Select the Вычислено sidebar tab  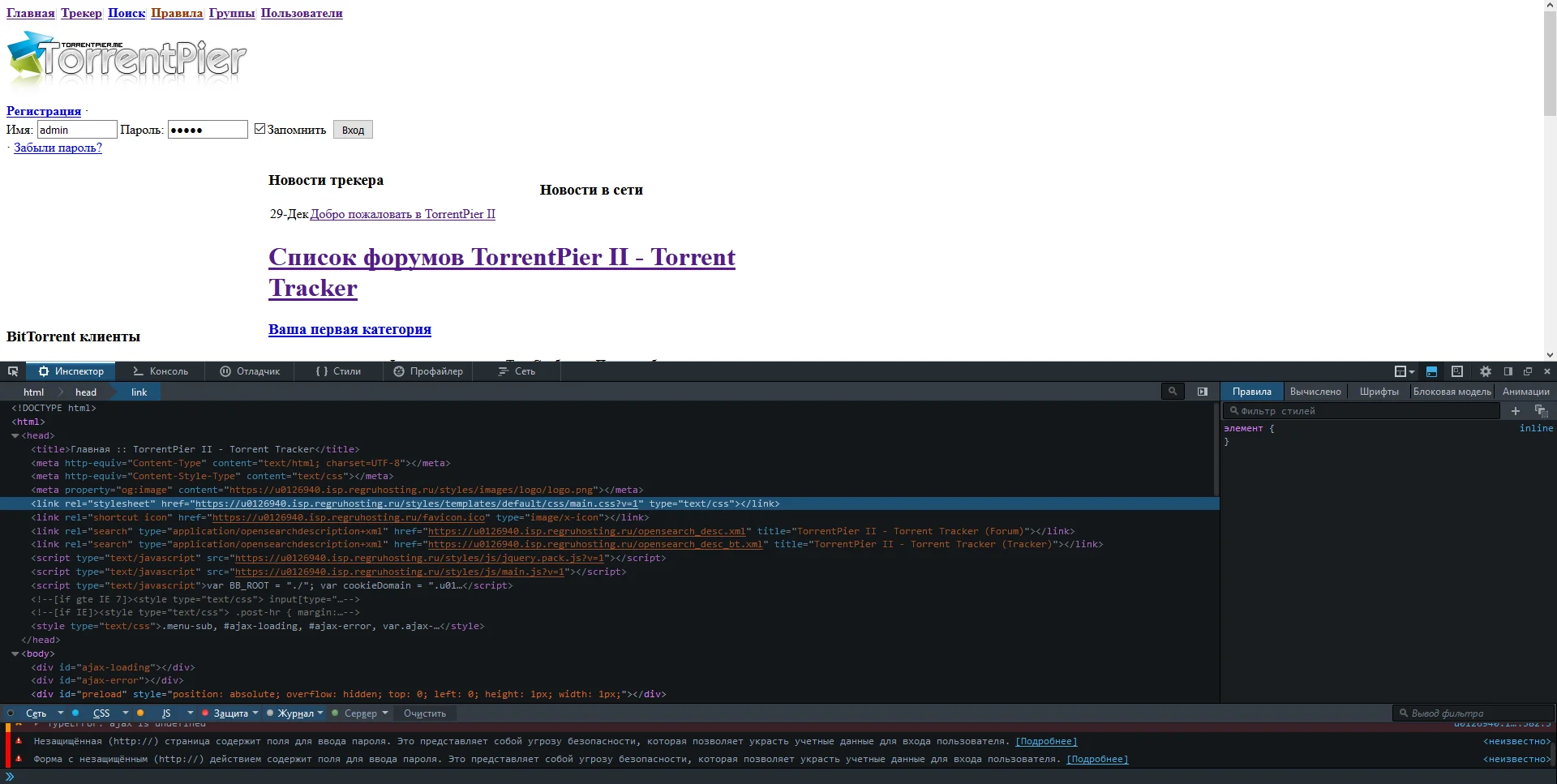point(1315,392)
